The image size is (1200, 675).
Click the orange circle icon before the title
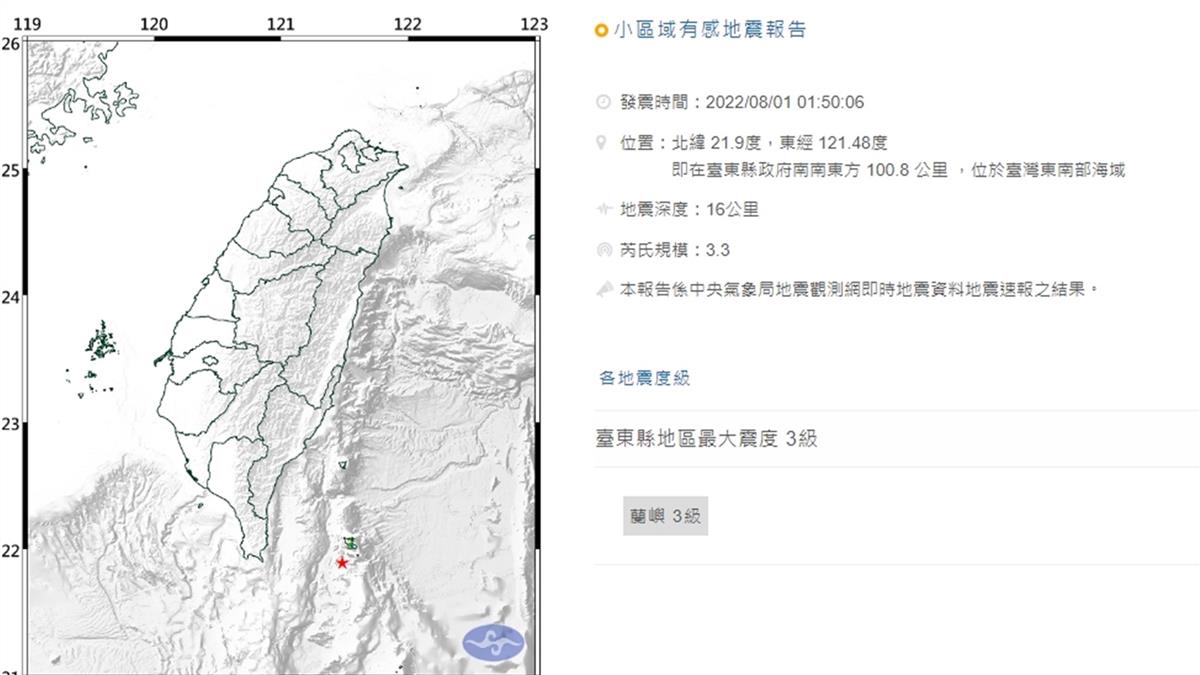tap(601, 31)
